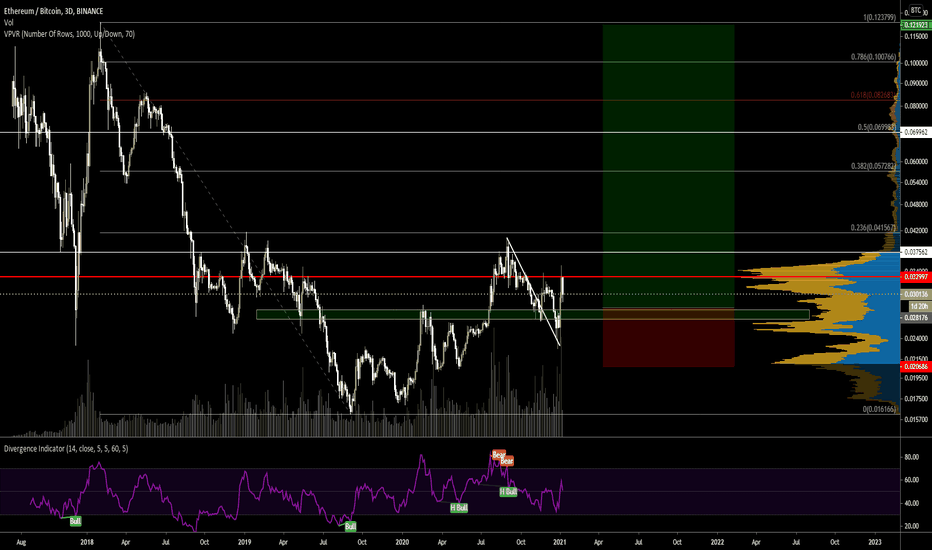
Task: Click 0.054000 on the price axis
Action: click(x=917, y=182)
